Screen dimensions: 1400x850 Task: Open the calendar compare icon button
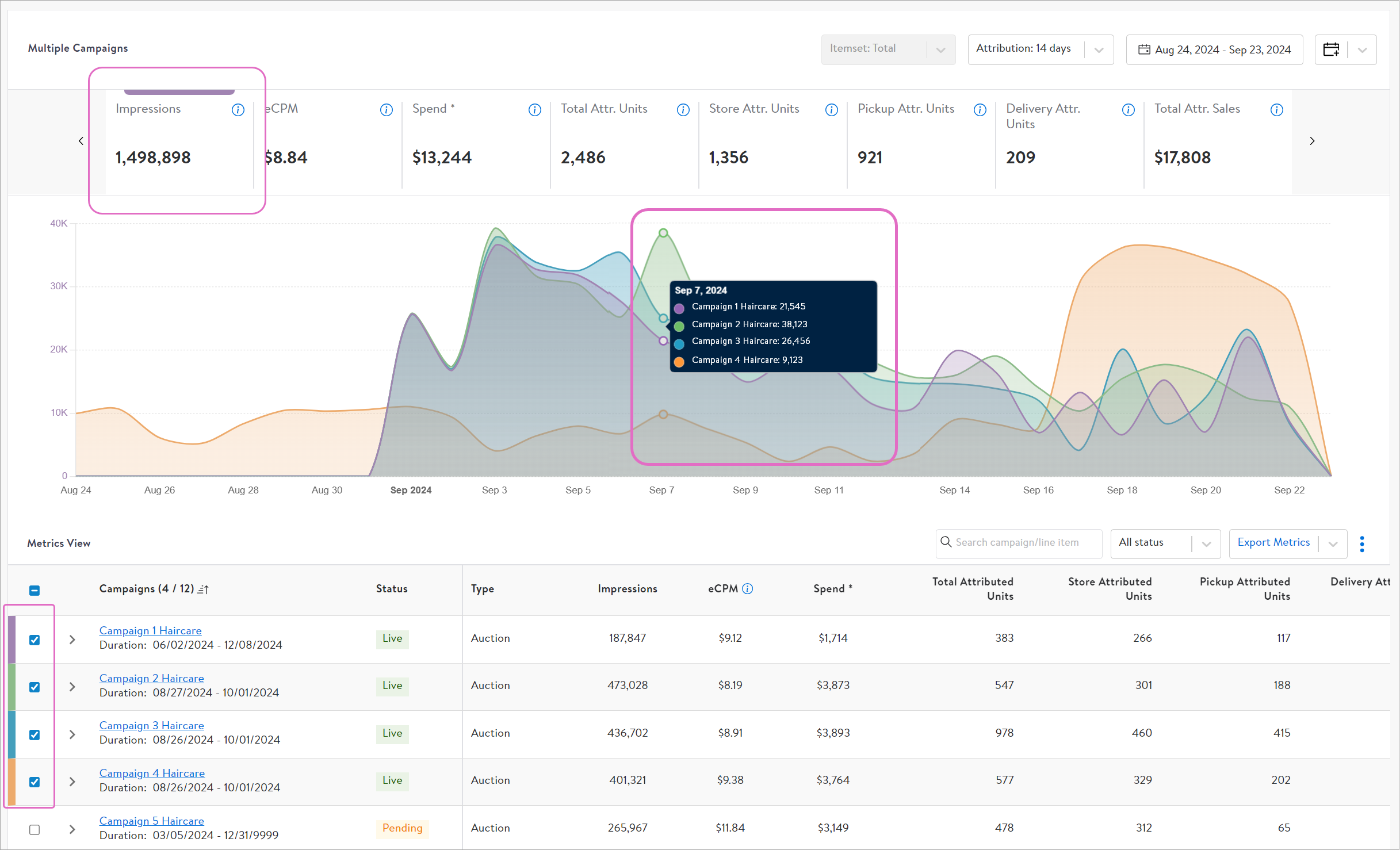point(1331,49)
